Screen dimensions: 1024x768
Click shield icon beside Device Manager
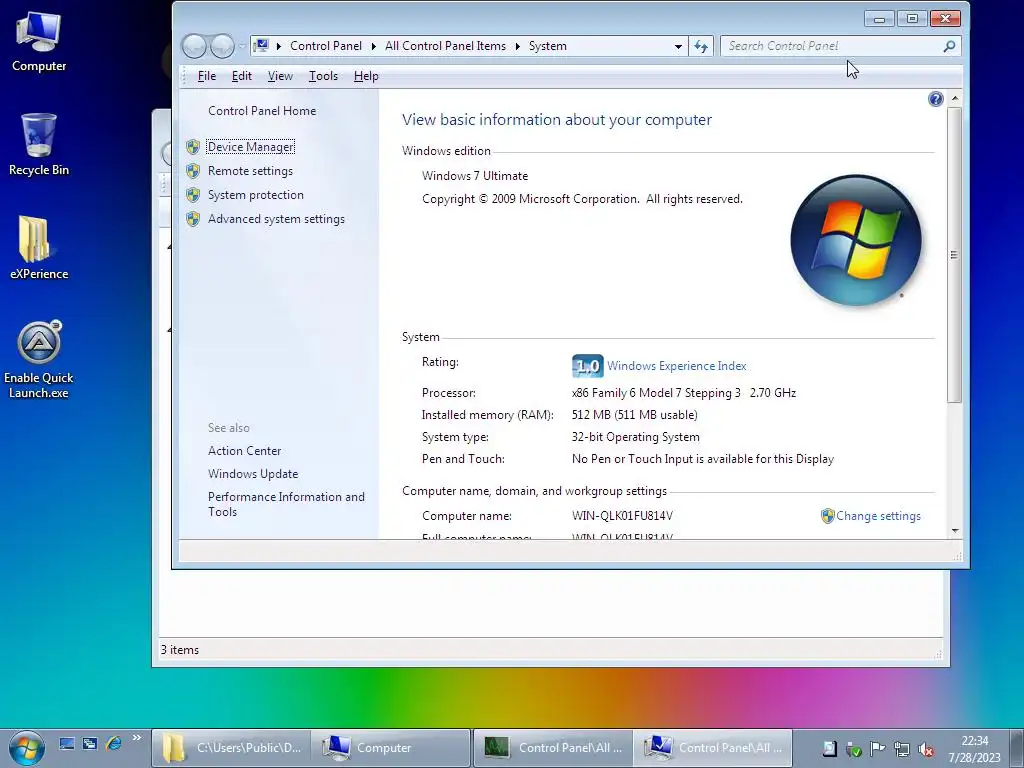[193, 147]
